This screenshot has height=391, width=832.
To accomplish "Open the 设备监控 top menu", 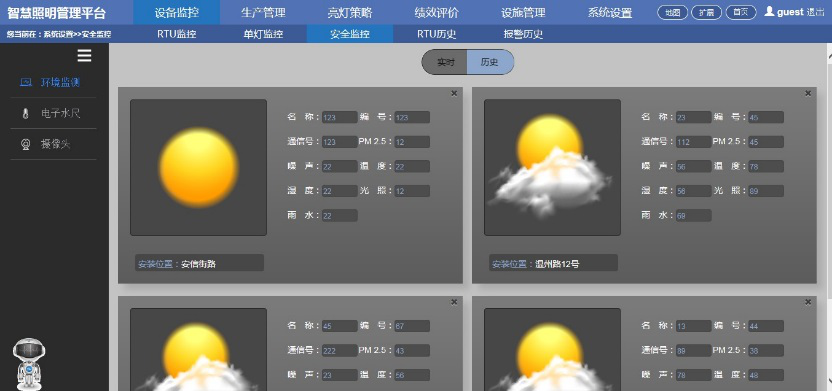I will (x=177, y=12).
